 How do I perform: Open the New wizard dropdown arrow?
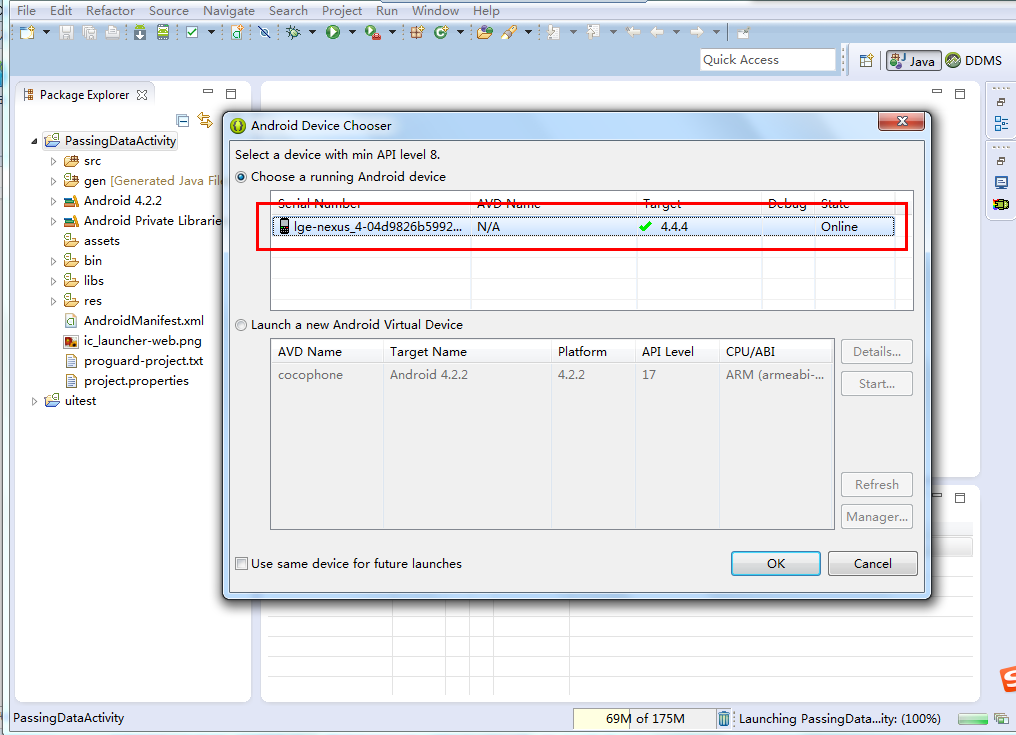[x=46, y=32]
